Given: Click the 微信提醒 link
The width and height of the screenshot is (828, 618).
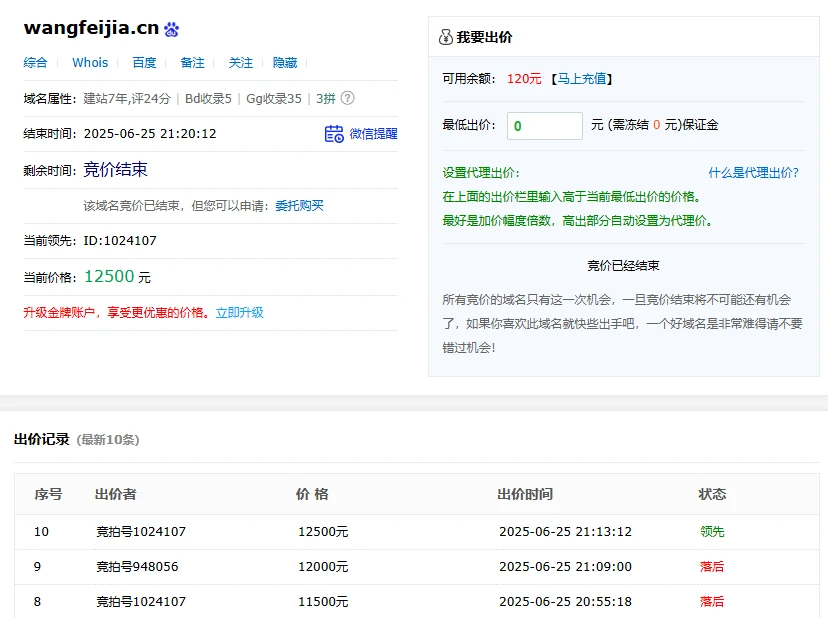Looking at the screenshot, I should coord(373,134).
